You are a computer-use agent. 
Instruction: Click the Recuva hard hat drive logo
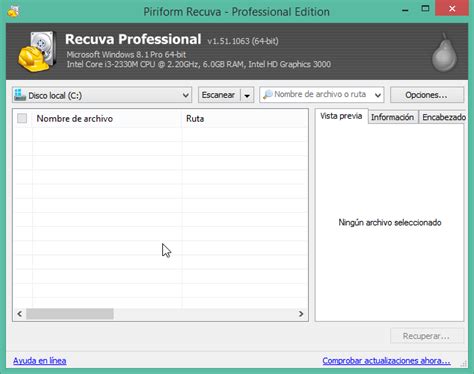tap(37, 51)
